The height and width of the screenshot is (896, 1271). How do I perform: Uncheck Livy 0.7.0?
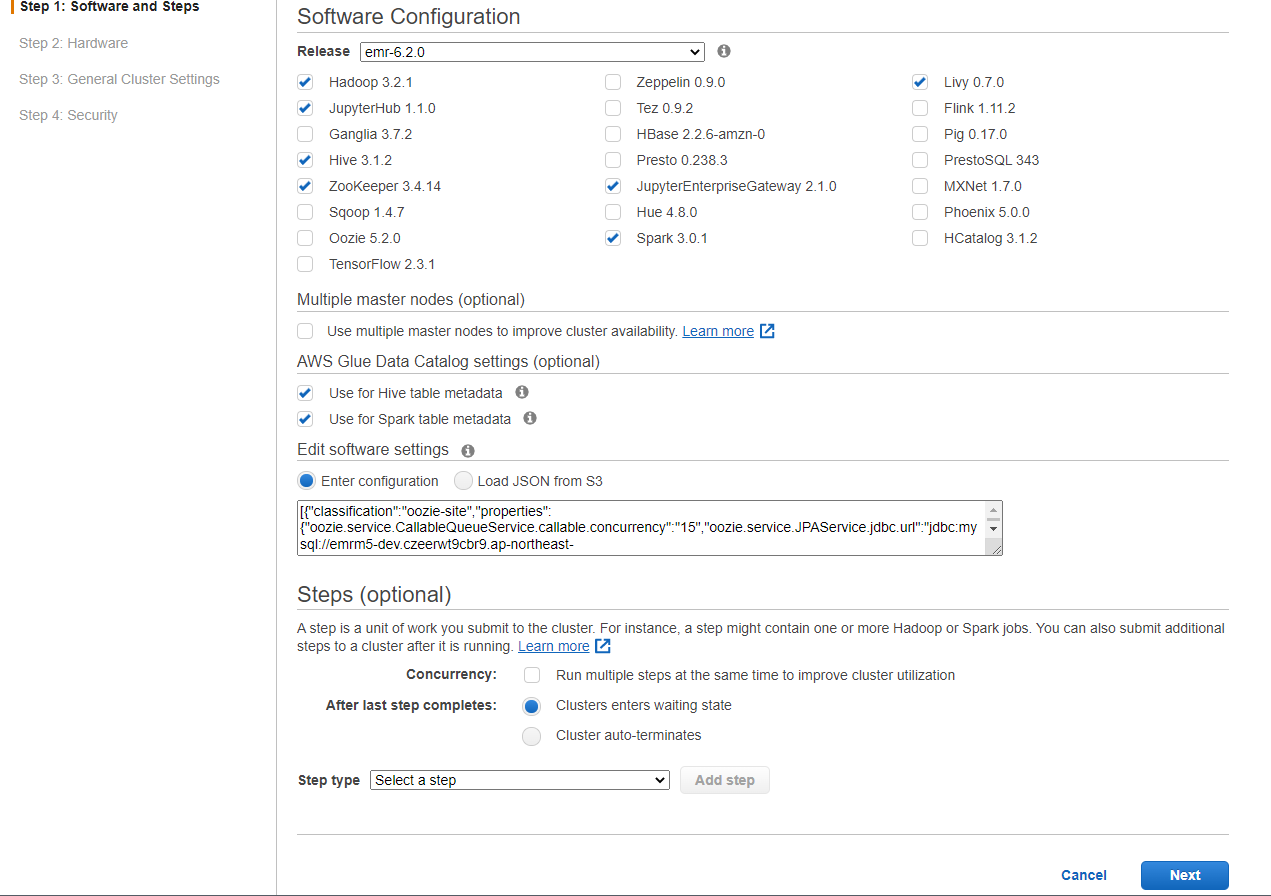[920, 82]
